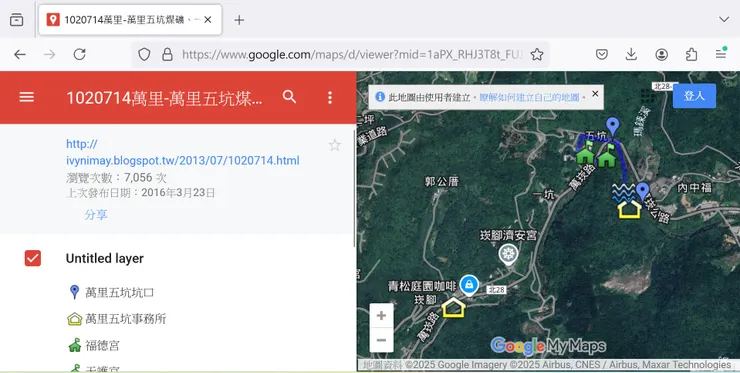
Task: Bookmark this page with star
Action: click(537, 55)
